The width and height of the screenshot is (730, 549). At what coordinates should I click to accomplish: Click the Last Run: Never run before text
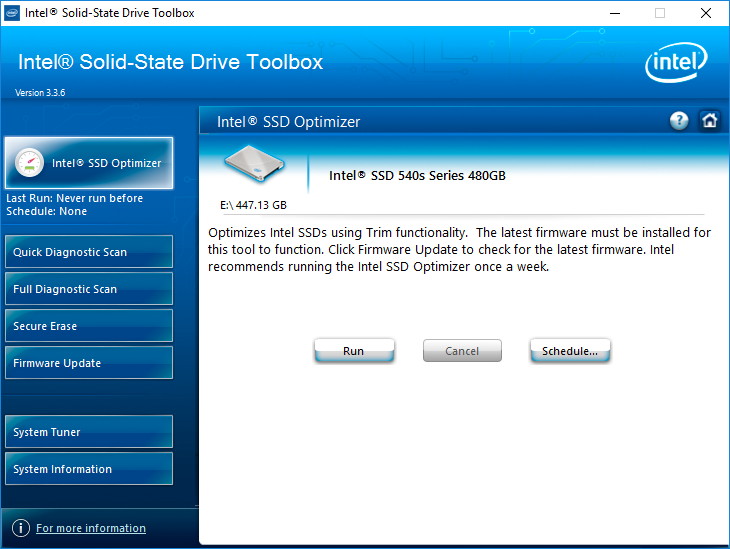point(74,198)
